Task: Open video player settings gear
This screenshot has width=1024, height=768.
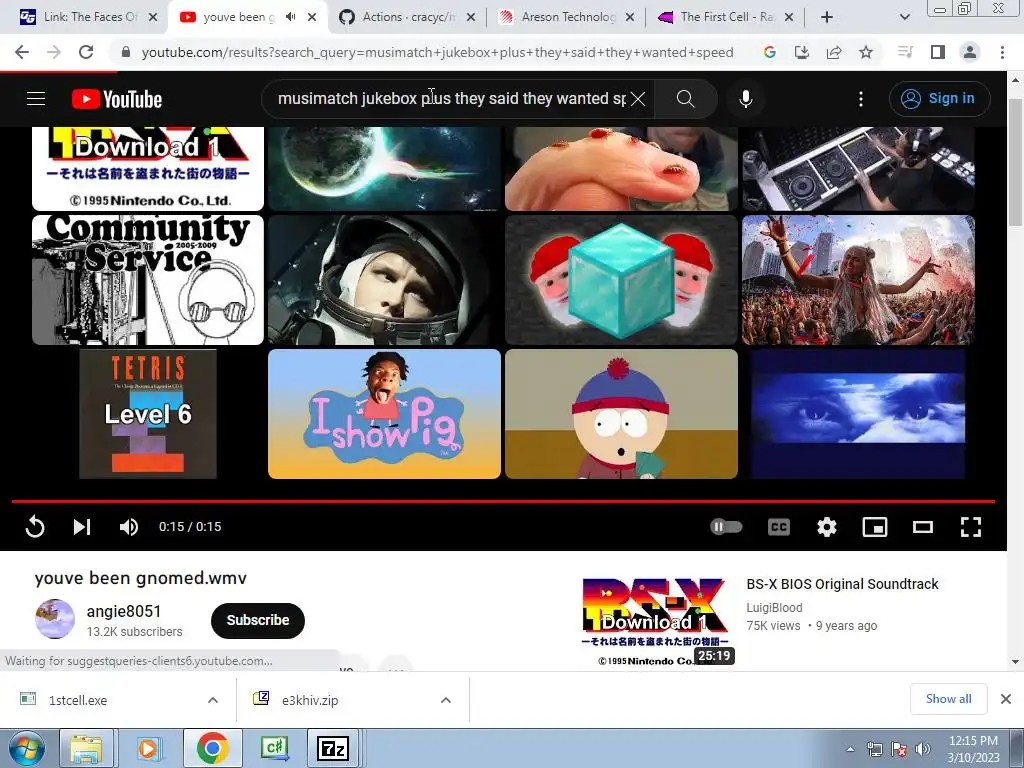Action: tap(827, 526)
